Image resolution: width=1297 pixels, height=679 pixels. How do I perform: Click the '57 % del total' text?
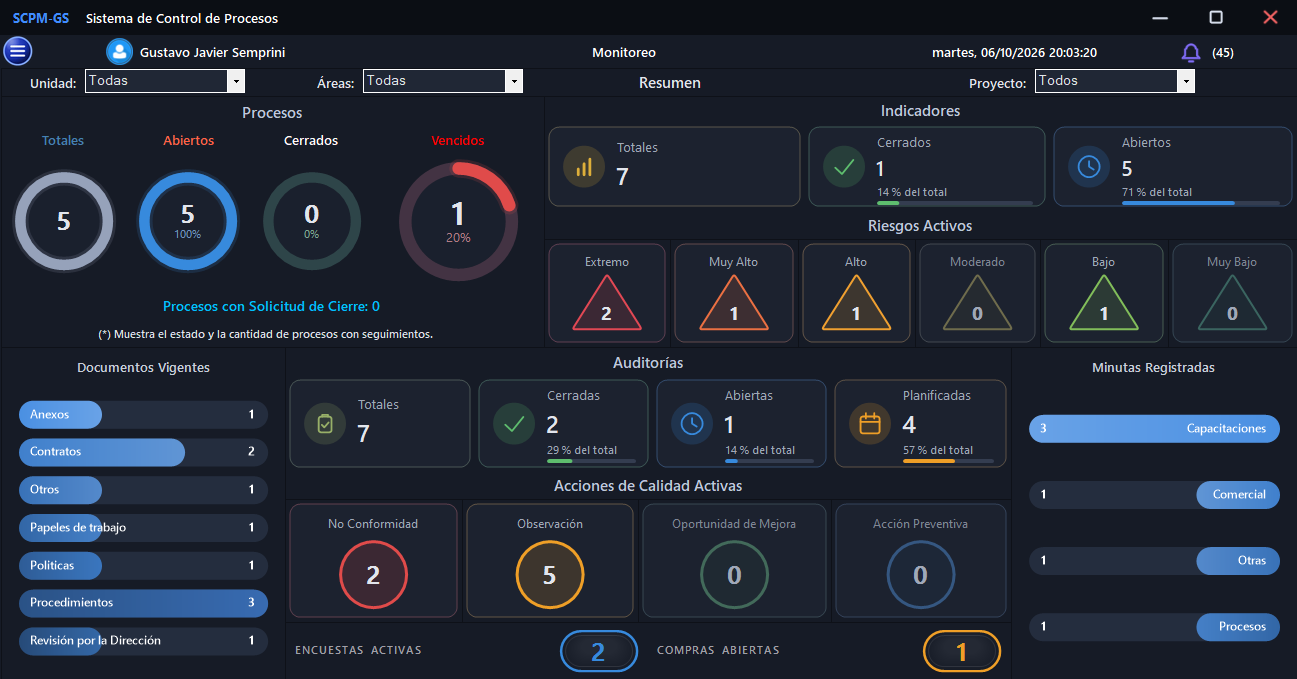[x=938, y=450]
